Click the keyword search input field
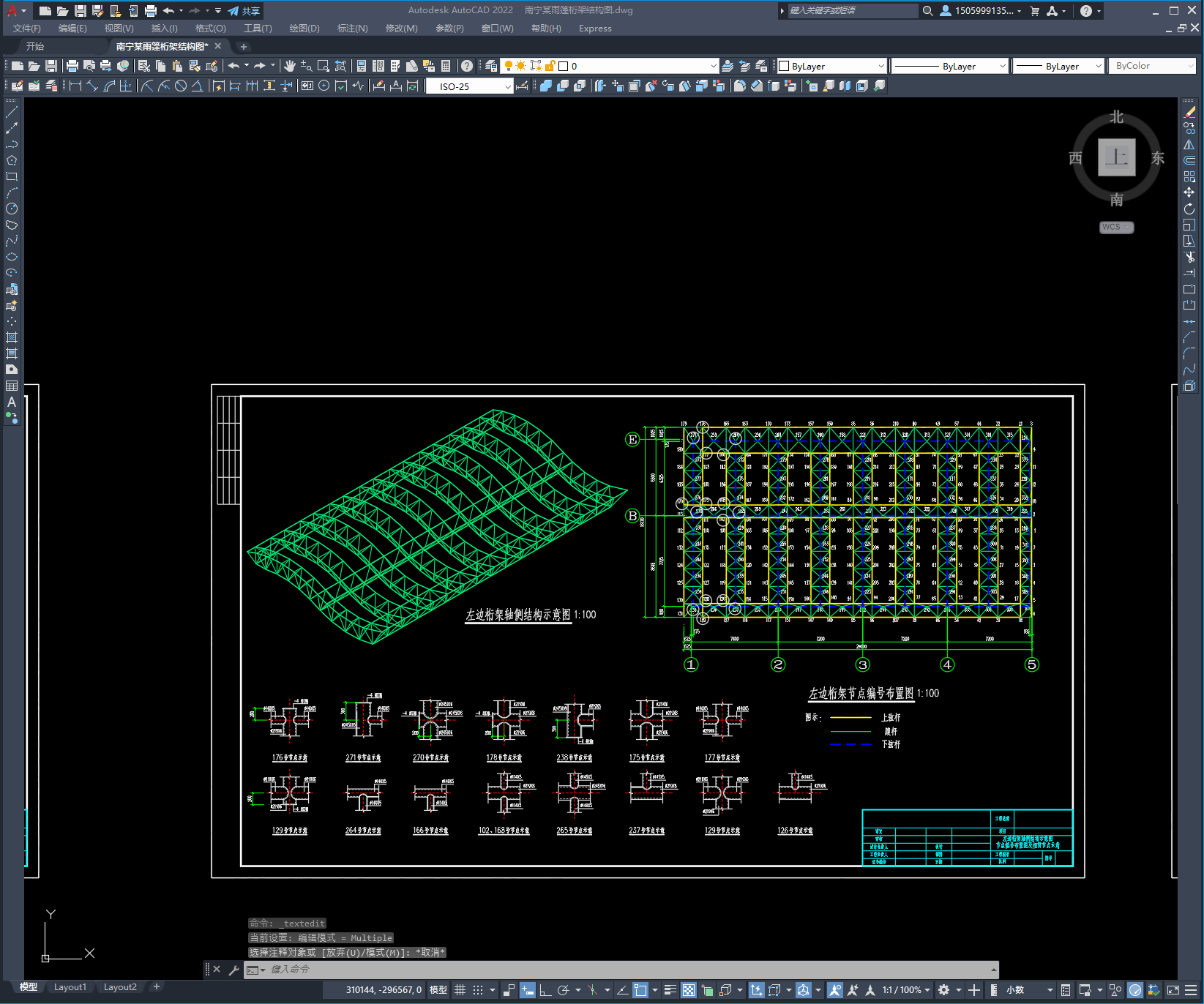This screenshot has width=1204, height=1004. [853, 11]
